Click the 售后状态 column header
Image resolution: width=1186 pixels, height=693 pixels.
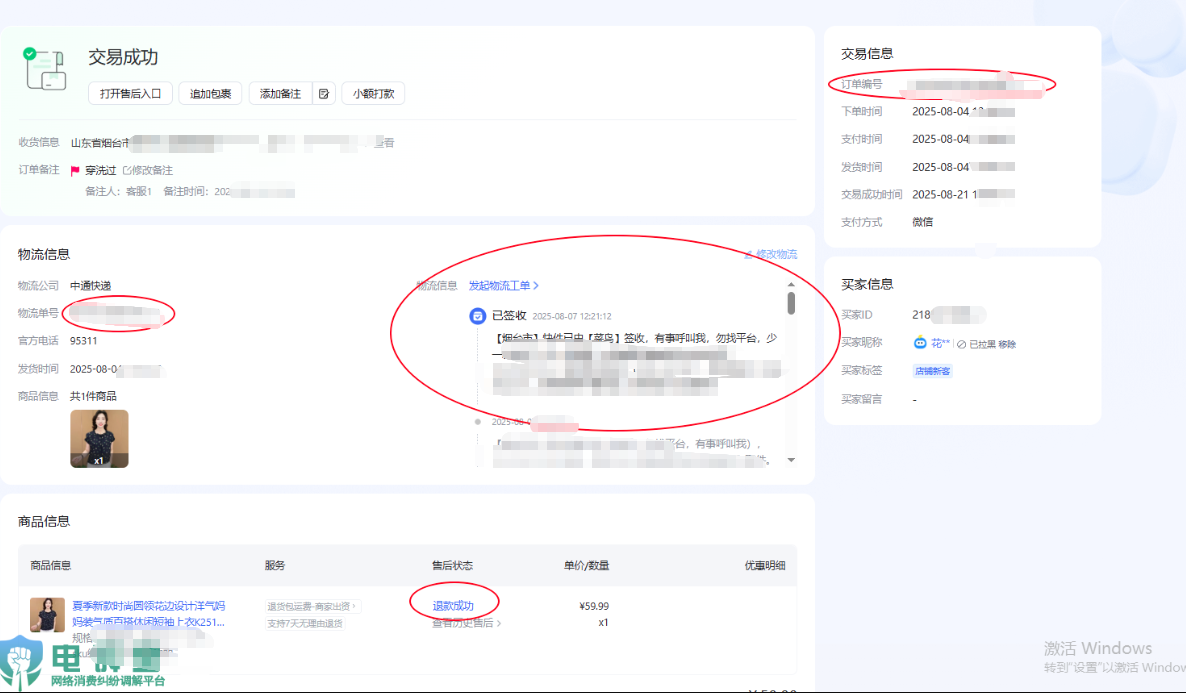452,565
